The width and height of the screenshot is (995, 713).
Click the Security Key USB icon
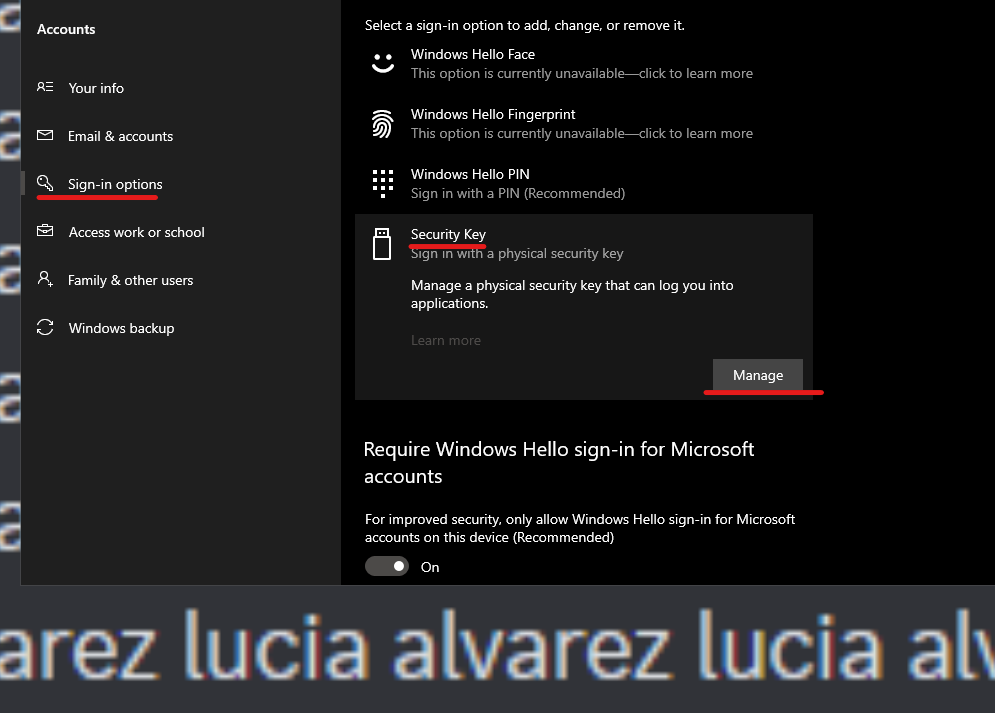382,244
